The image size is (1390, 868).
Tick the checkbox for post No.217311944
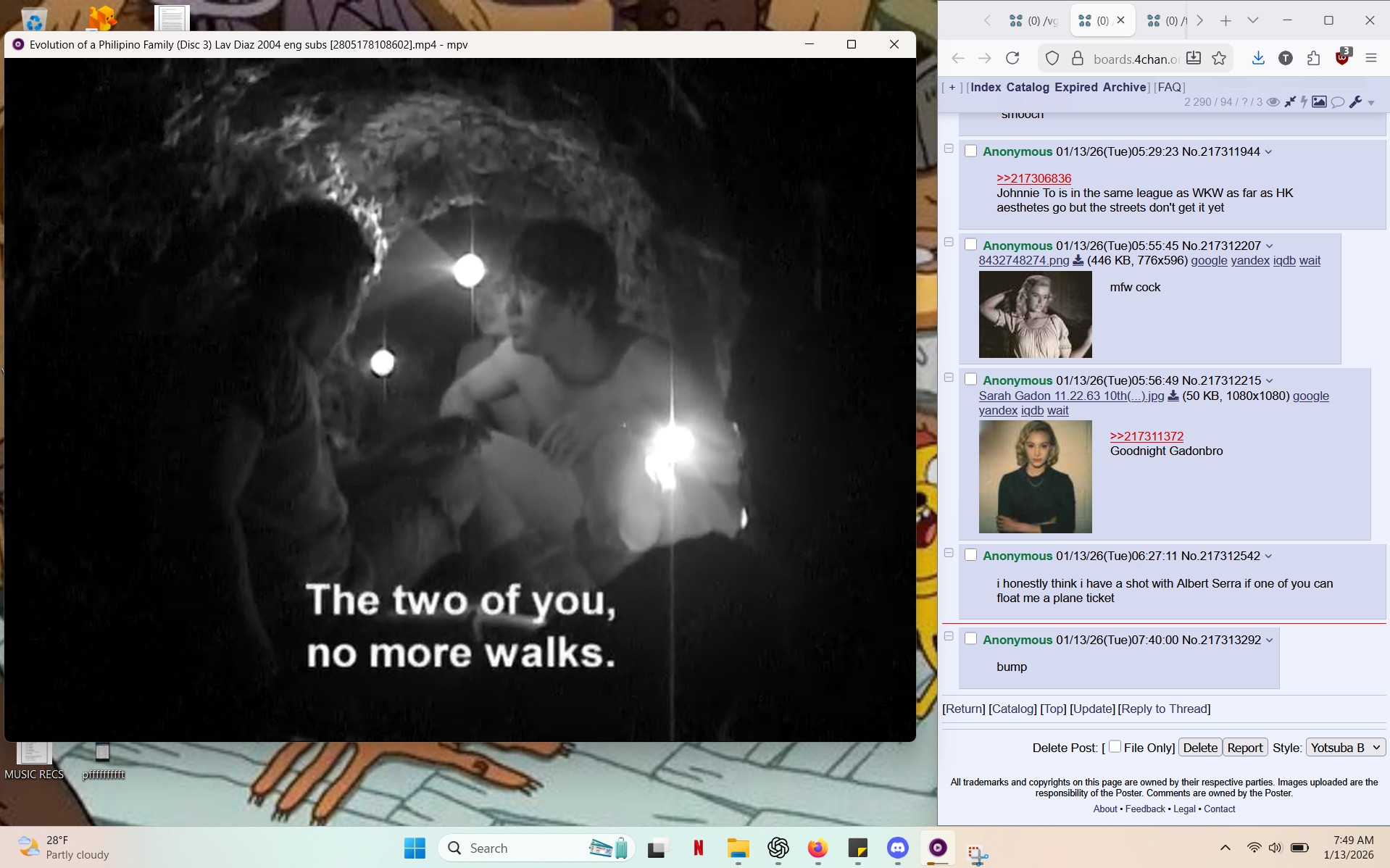pos(970,151)
